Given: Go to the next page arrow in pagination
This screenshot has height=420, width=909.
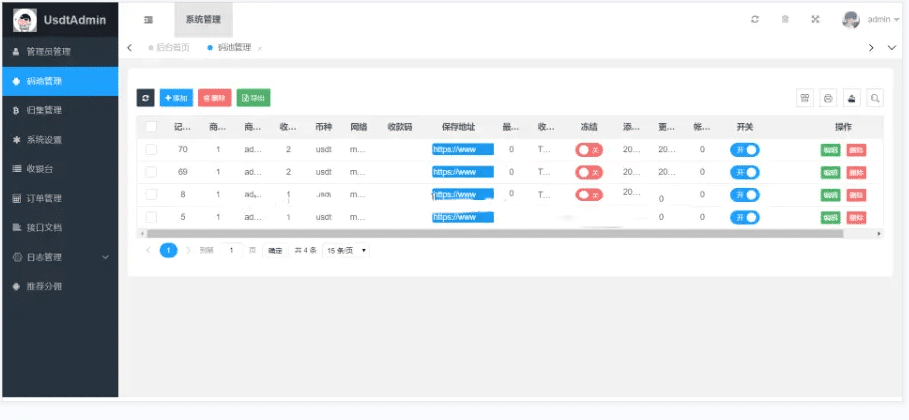Looking at the screenshot, I should coord(188,251).
